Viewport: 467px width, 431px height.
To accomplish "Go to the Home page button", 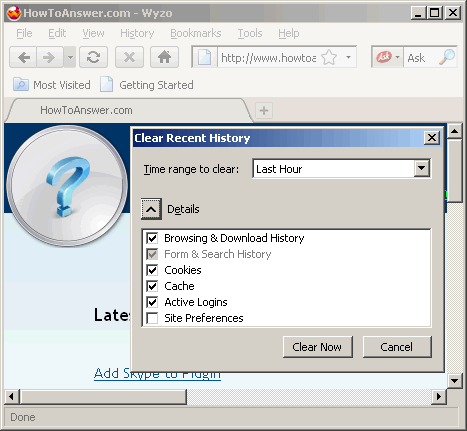I will (x=164, y=57).
